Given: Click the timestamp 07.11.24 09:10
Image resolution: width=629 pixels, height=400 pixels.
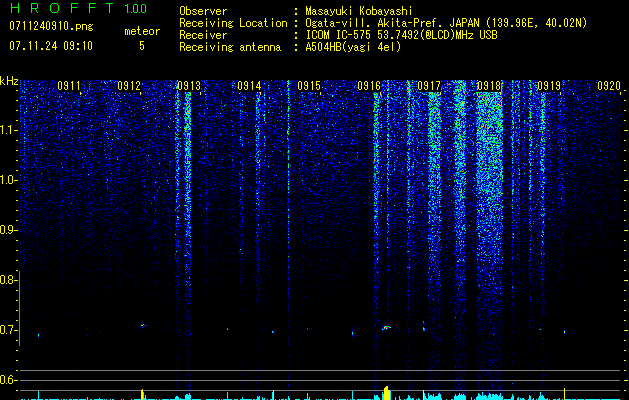Looking at the screenshot, I should pos(51,46).
